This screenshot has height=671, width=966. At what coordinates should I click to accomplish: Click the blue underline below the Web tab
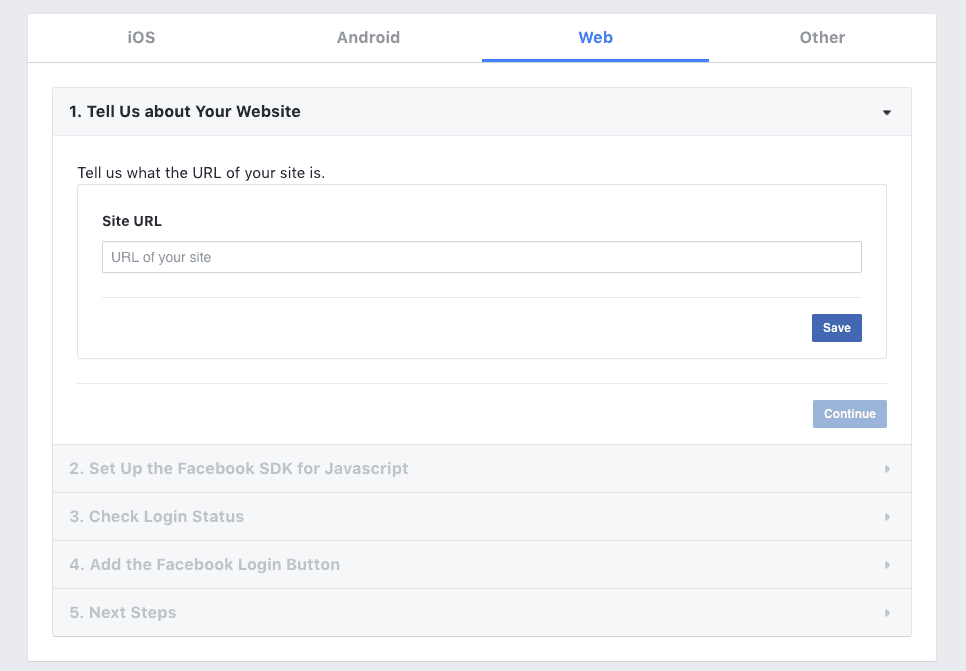click(x=595, y=60)
